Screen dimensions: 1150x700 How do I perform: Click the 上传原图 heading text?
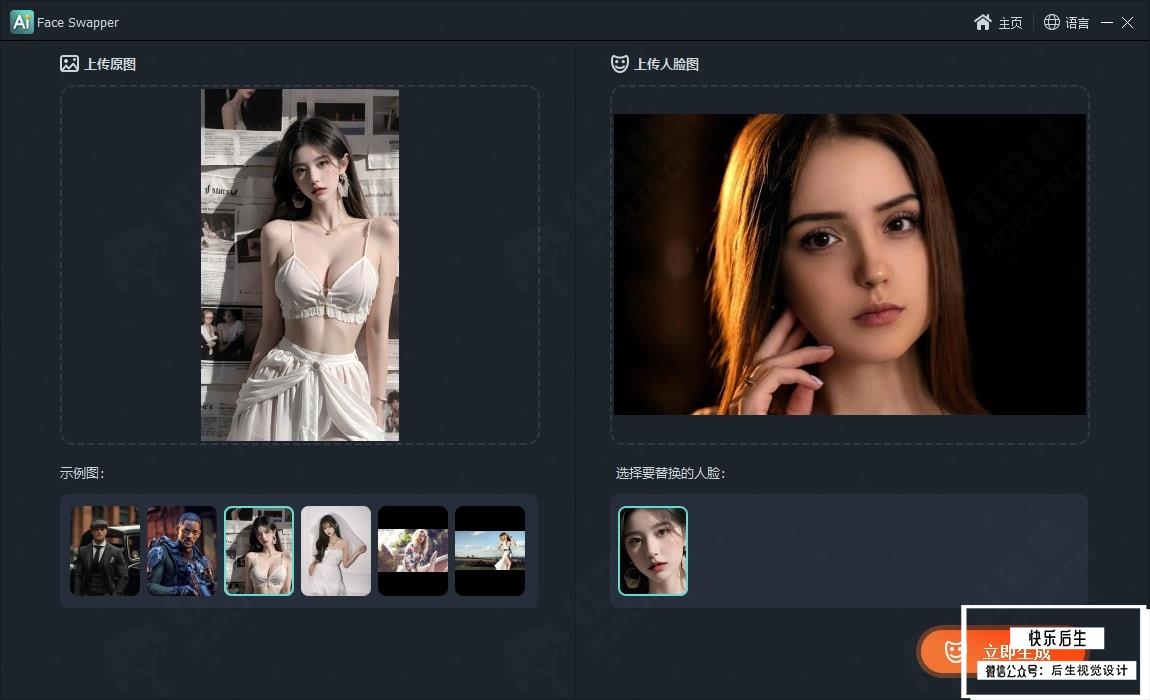[x=110, y=64]
